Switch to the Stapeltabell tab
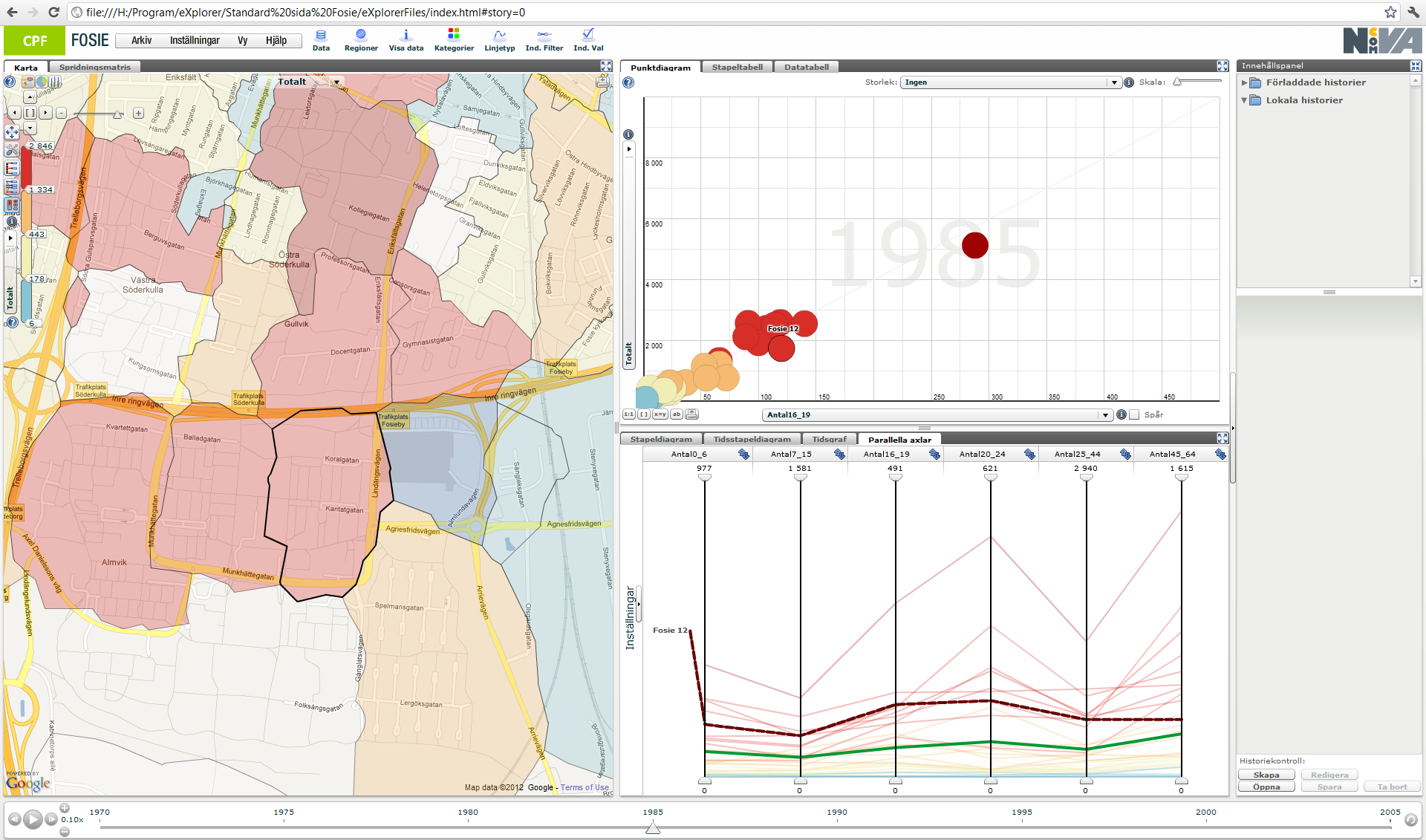Screen dimensions: 1426x840 737,67
